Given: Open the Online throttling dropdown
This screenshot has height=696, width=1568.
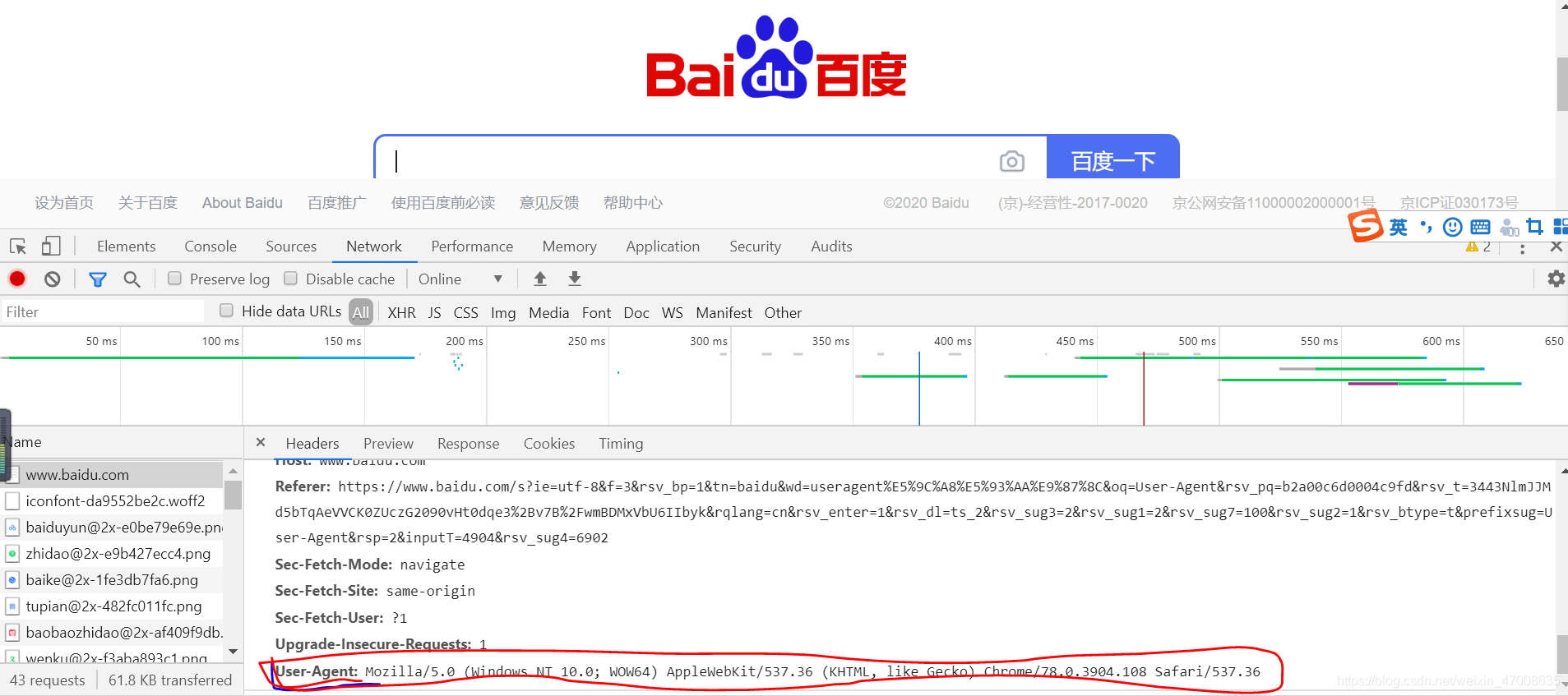Looking at the screenshot, I should [x=460, y=279].
